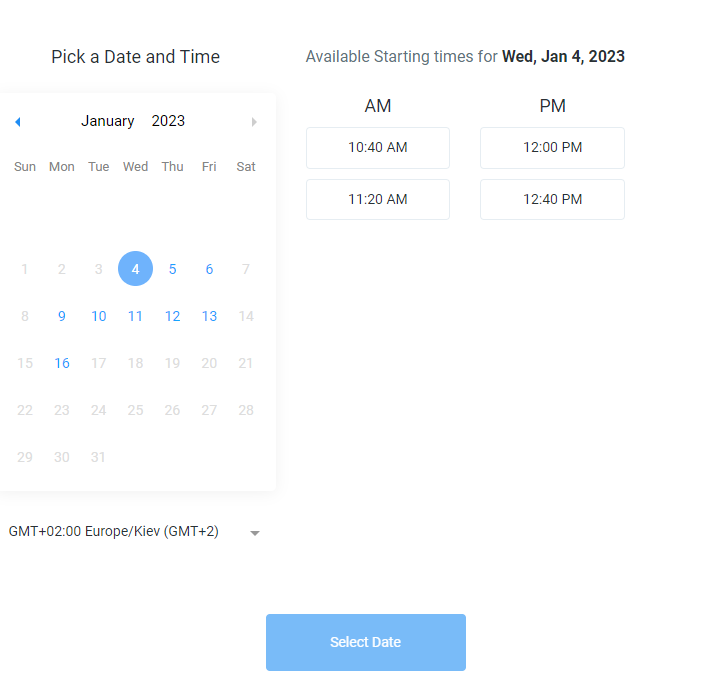718x677 pixels.
Task: Go to next month using right arrow
Action: tap(254, 122)
